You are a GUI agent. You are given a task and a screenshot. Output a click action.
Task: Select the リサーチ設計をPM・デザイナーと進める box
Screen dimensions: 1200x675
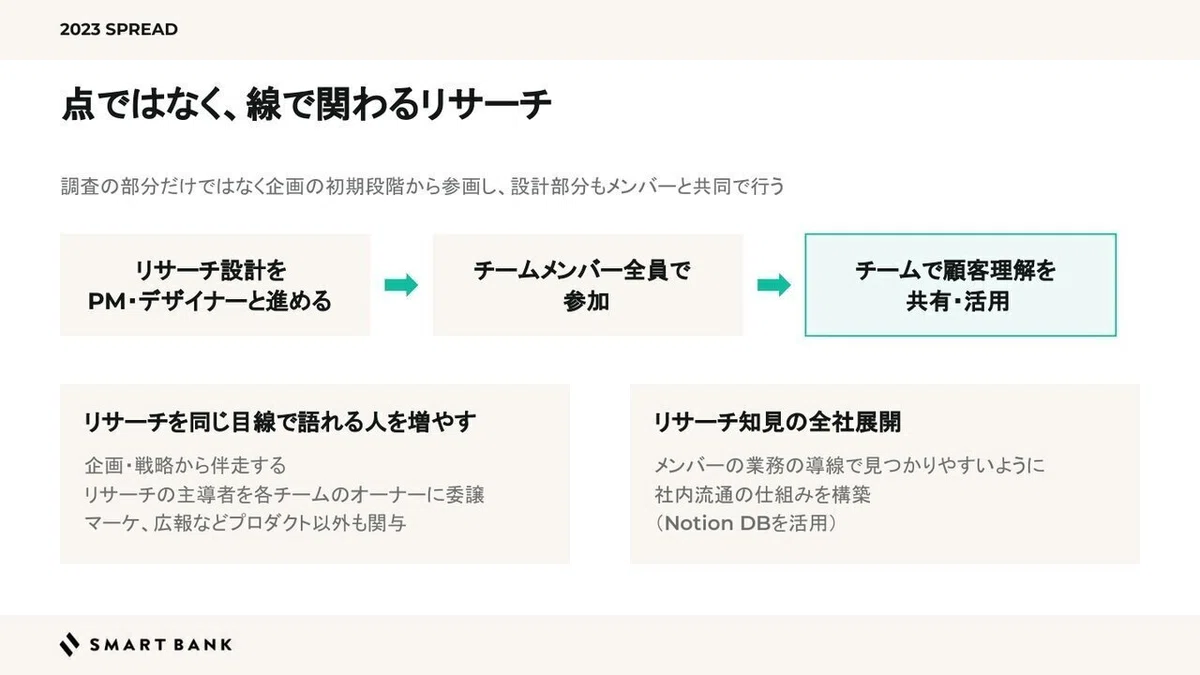pyautogui.click(x=215, y=285)
